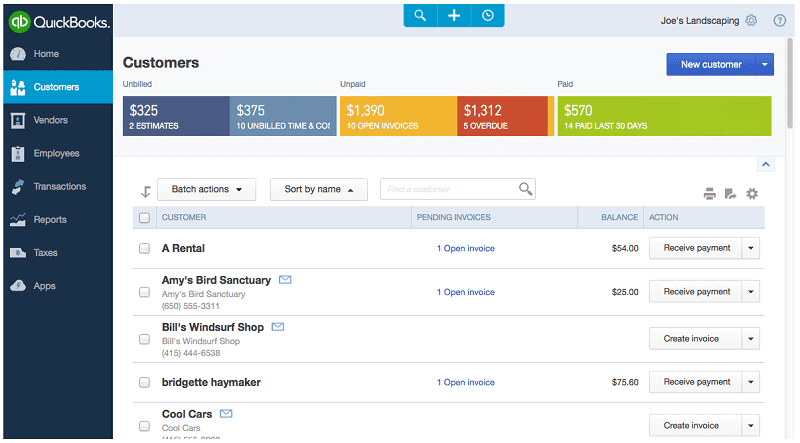Open the search magnifier in top bar
The width and height of the screenshot is (800, 443).
tap(420, 15)
